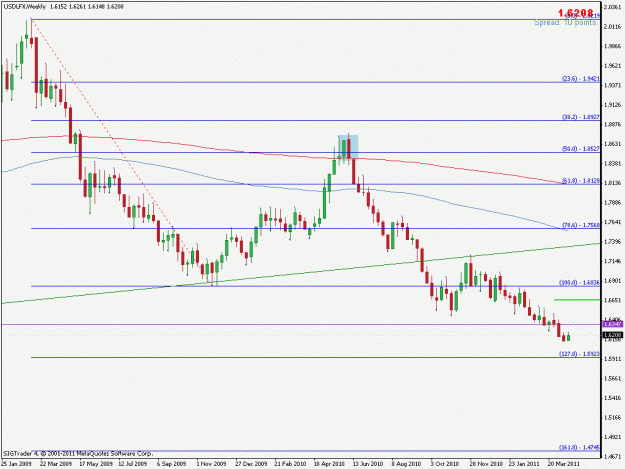Click the 23 Jan 2011 date label
625x469 pixels.
pyautogui.click(x=524, y=464)
